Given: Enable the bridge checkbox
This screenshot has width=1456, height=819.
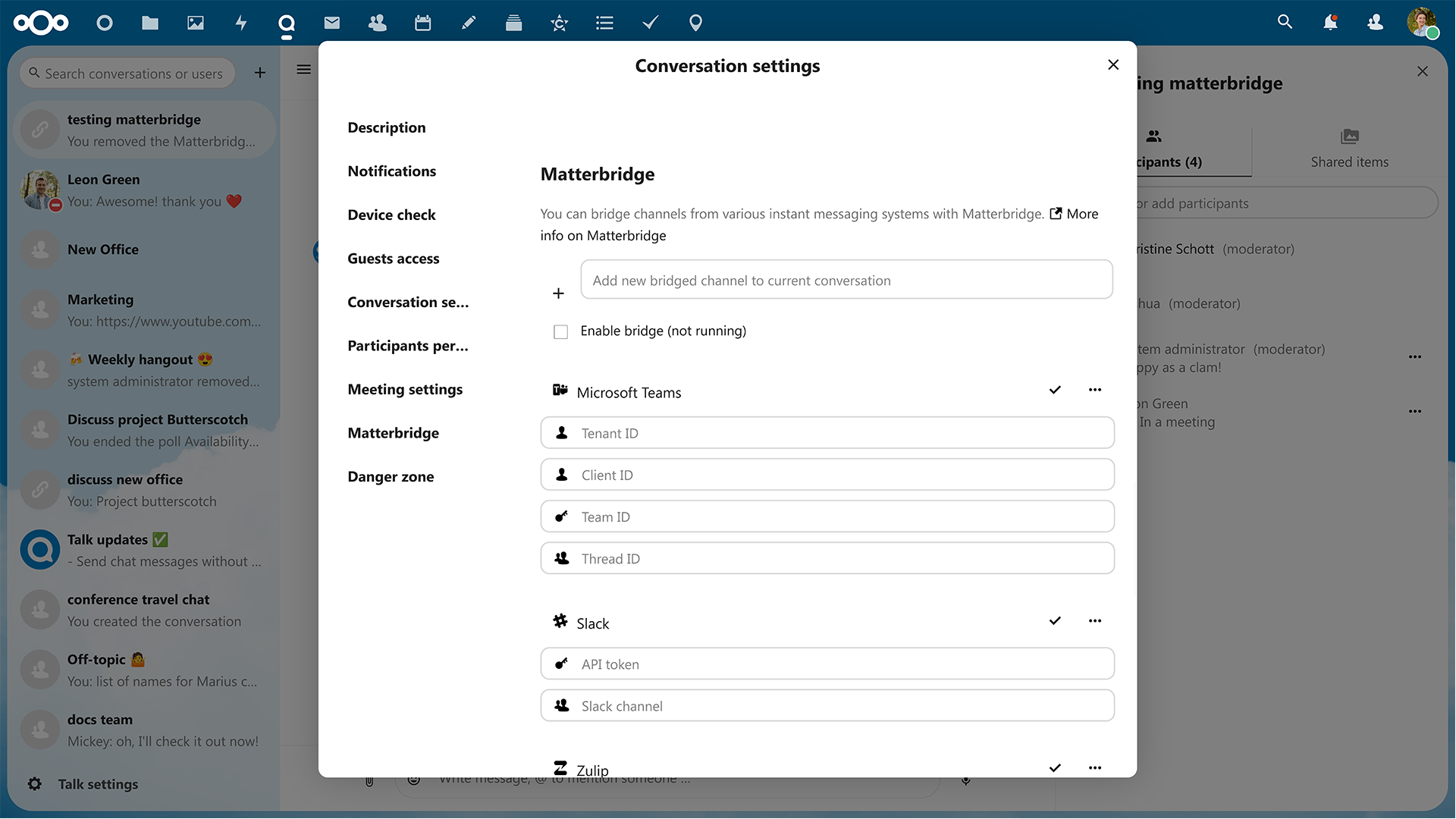Looking at the screenshot, I should tap(561, 332).
